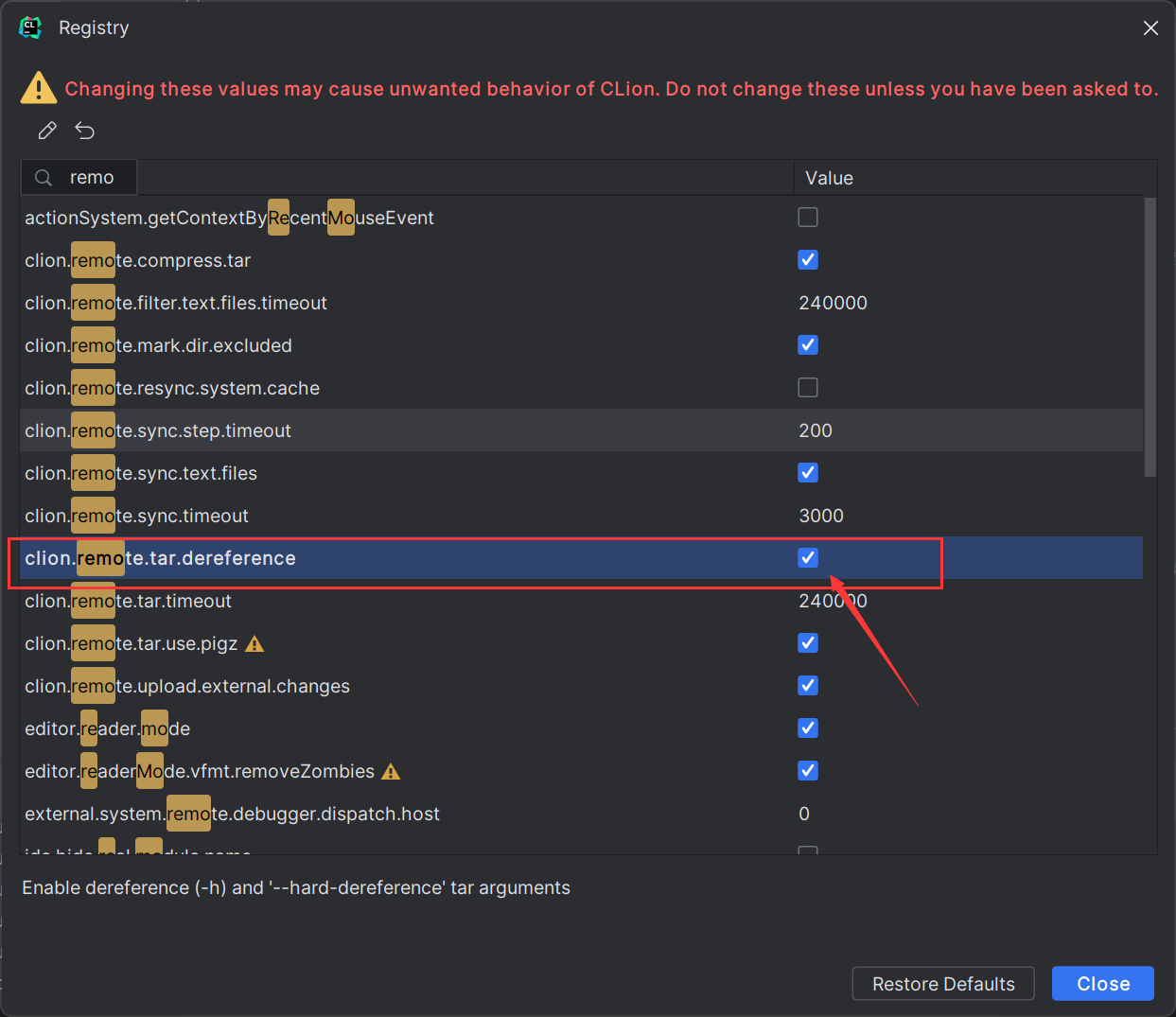Image resolution: width=1176 pixels, height=1017 pixels.
Task: Click the blue Close button
Action: click(x=1103, y=984)
